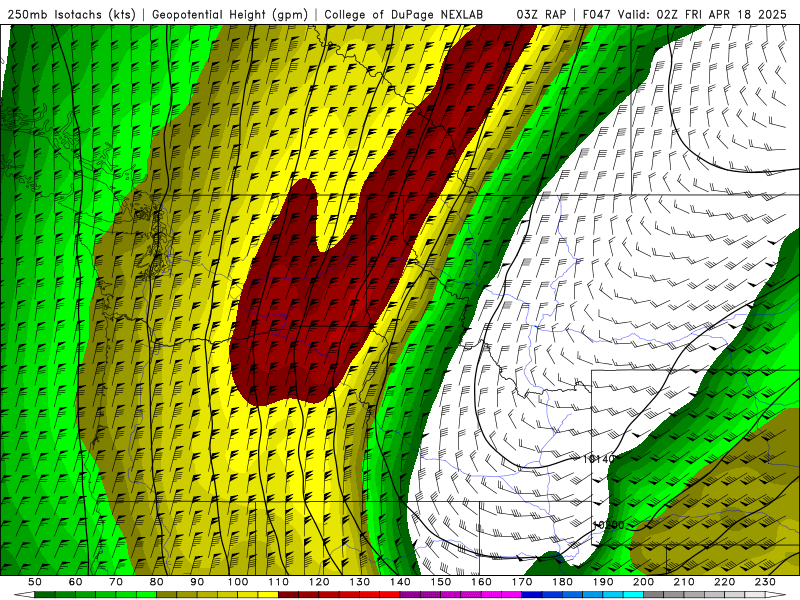
Task: Click the 140 value on the color scale
Action: [x=400, y=582]
